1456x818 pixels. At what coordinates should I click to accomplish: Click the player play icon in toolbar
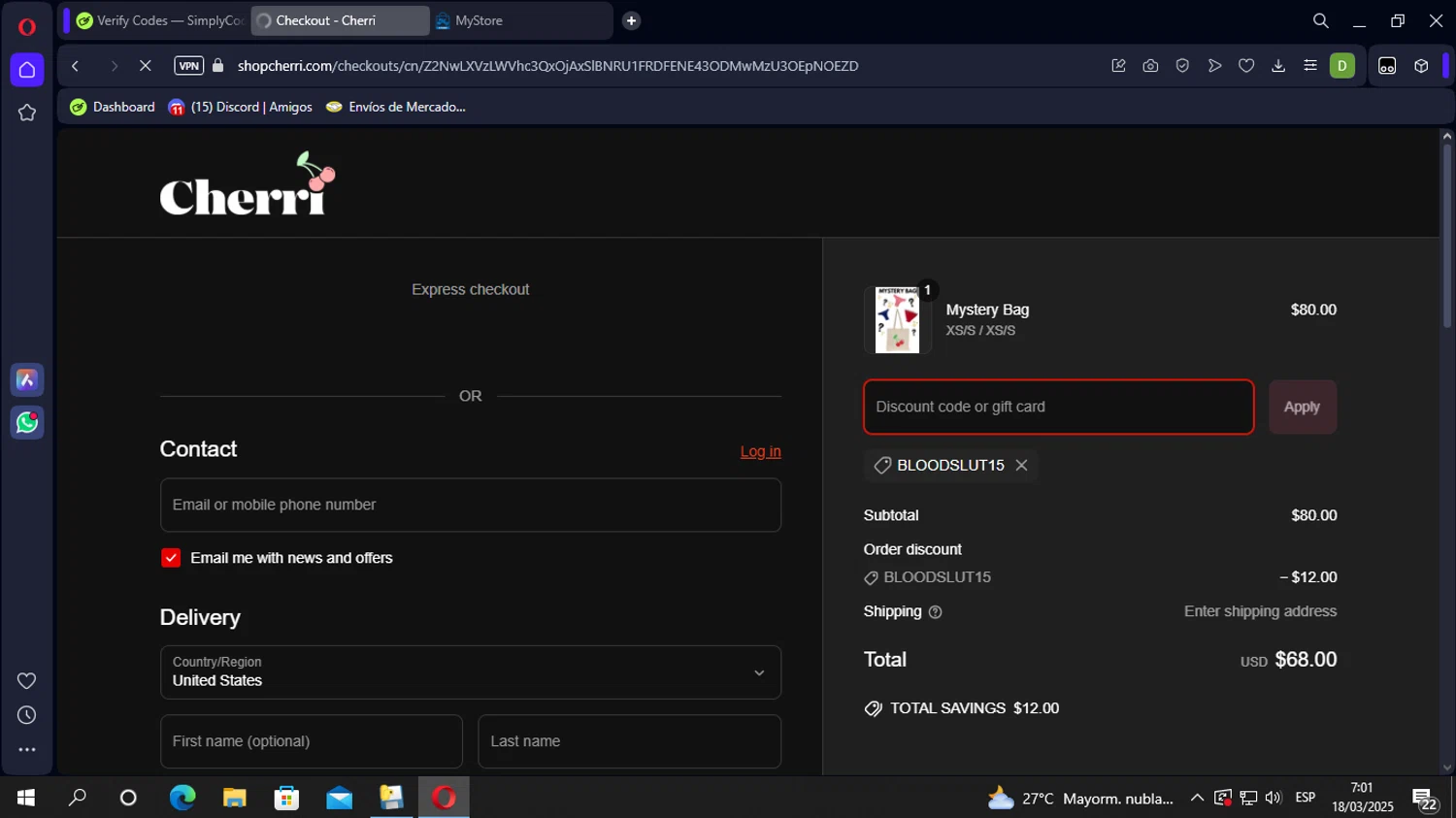coord(1214,66)
